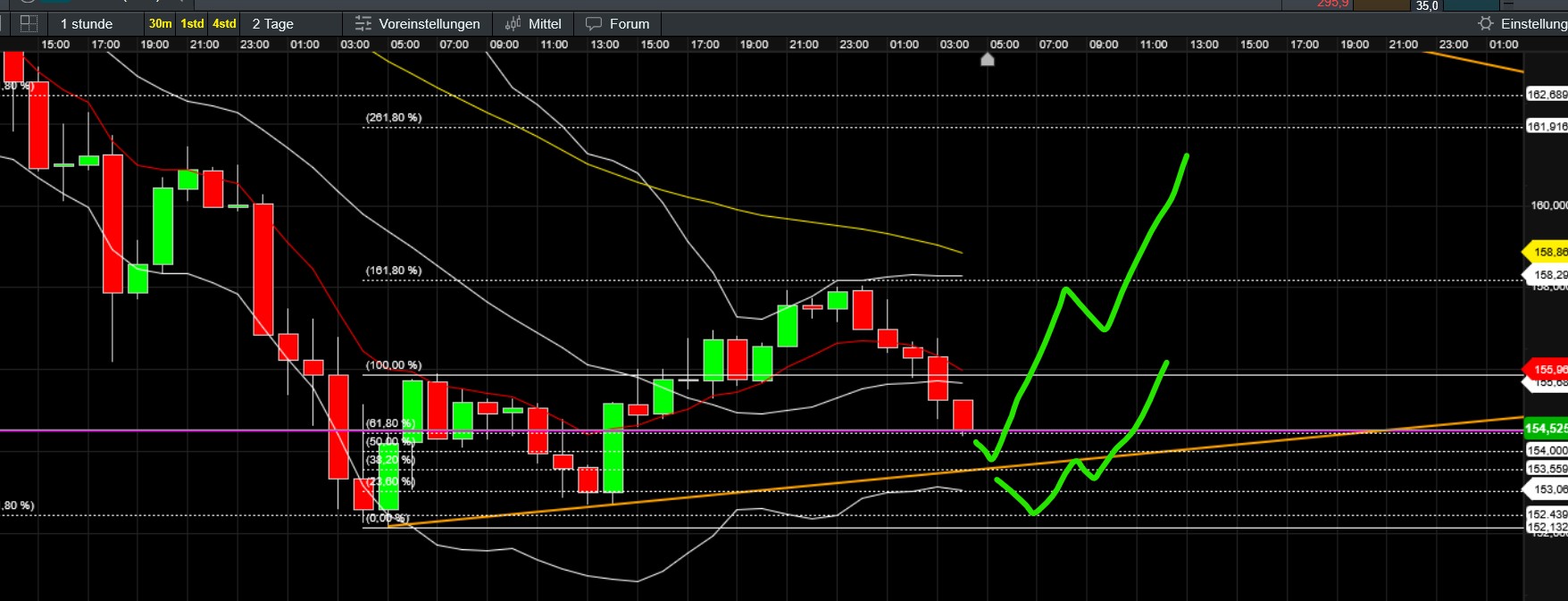Click the 154,000 price axis label
1568x601 pixels.
click(1547, 451)
